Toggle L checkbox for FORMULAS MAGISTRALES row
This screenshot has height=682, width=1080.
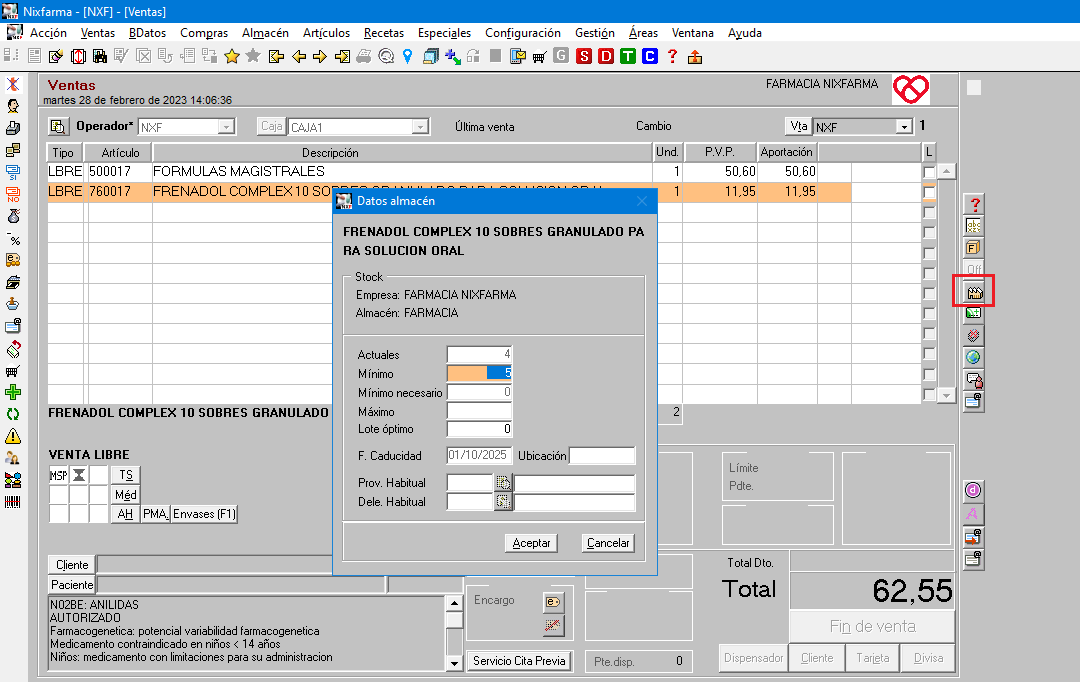(x=929, y=172)
